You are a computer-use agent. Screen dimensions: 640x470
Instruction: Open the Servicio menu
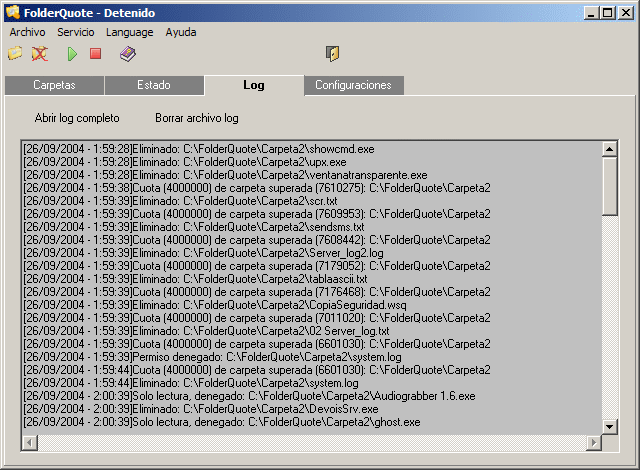coord(76,32)
